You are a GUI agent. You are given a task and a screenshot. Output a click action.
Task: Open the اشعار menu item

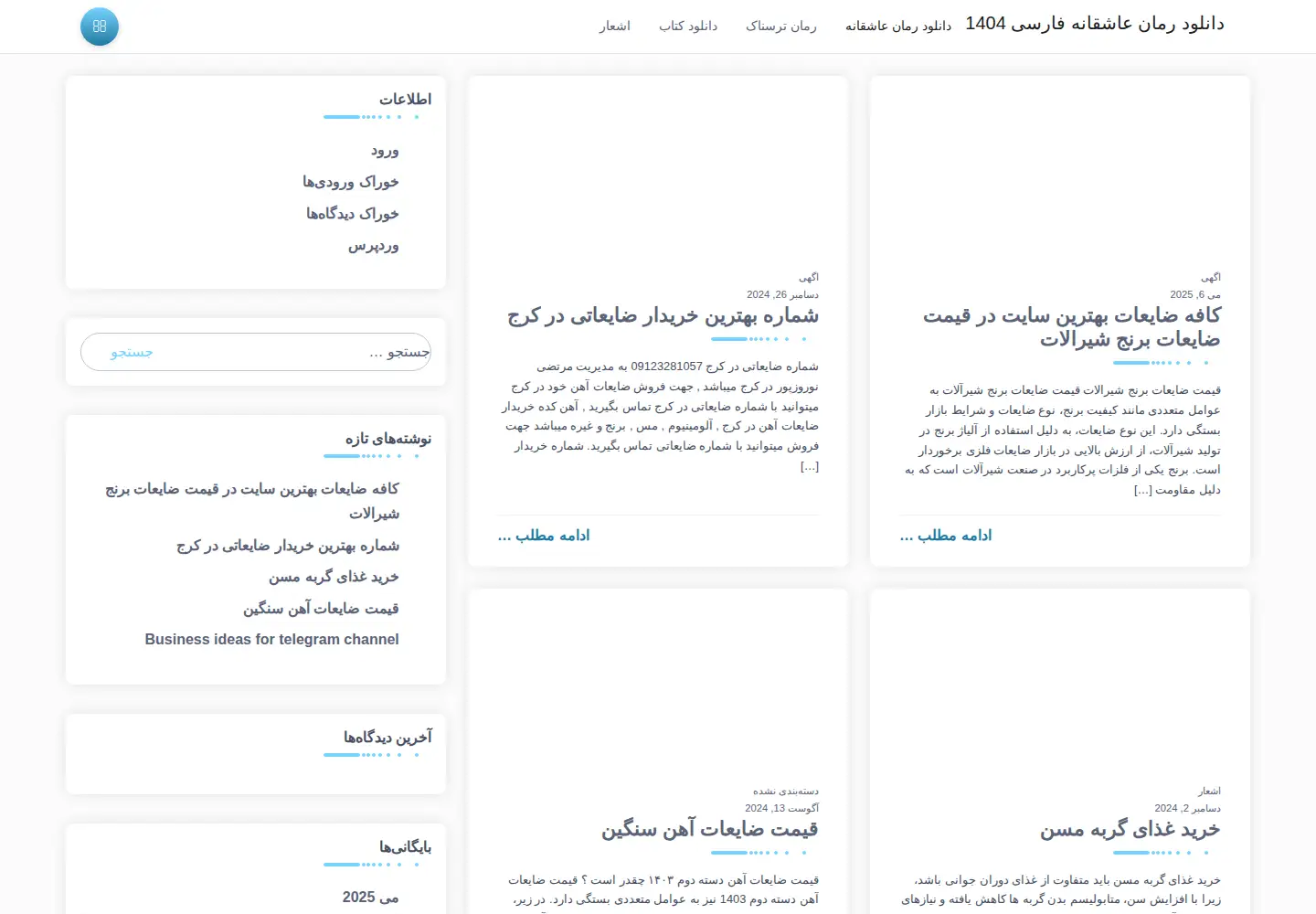(x=615, y=27)
